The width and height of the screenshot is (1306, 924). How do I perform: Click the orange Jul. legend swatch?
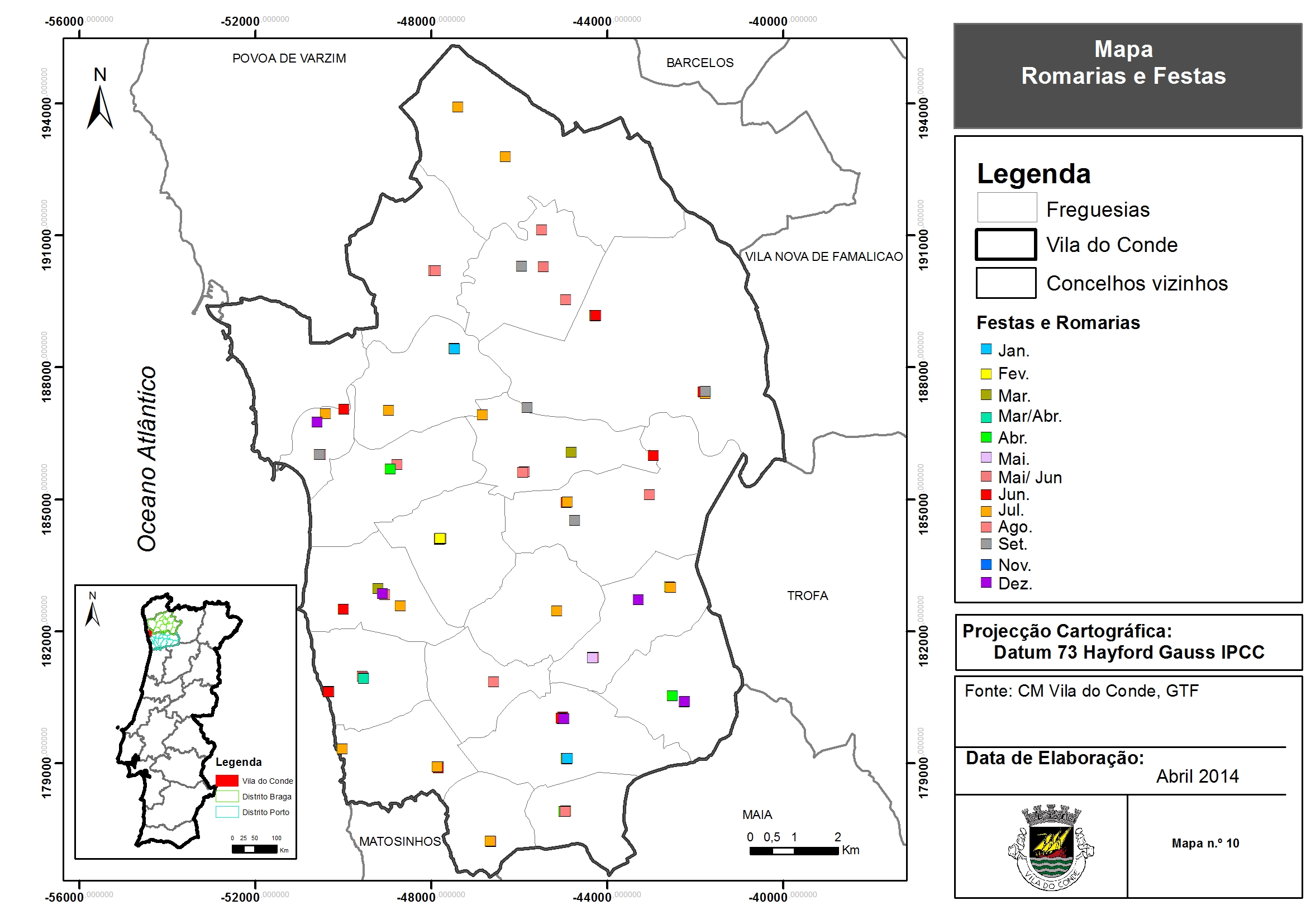coord(986,511)
